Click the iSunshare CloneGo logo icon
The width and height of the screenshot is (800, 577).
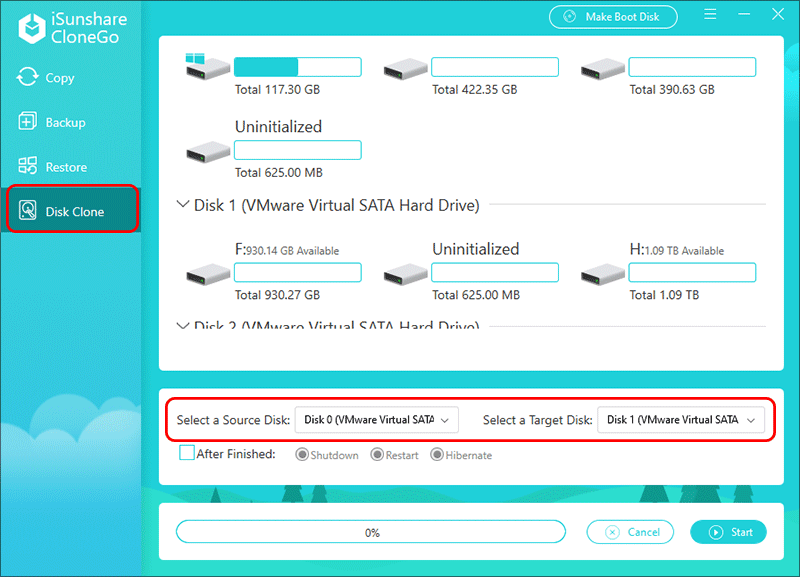pyautogui.click(x=32, y=28)
